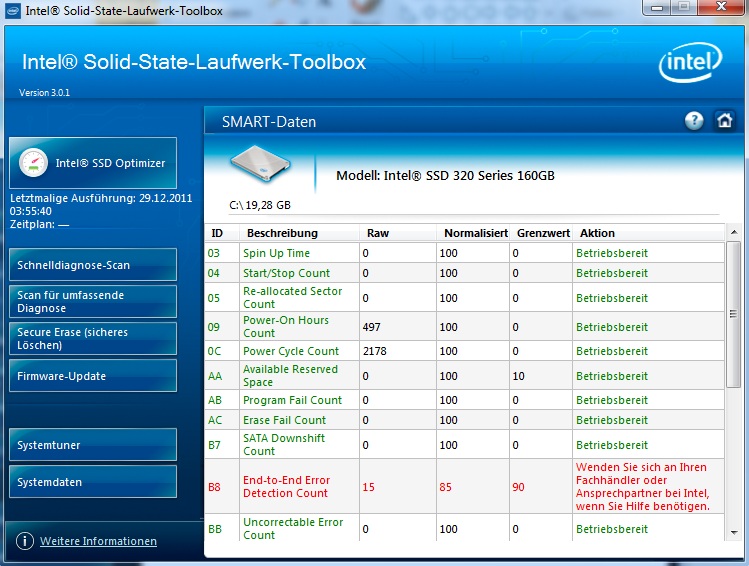Click raw value 497

click(x=372, y=327)
